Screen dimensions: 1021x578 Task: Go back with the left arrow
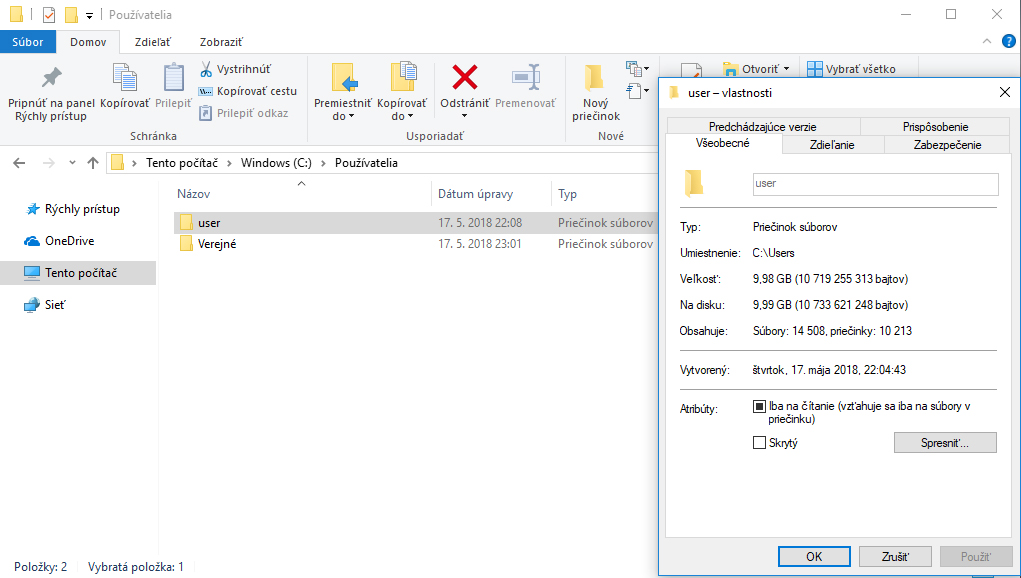pos(20,163)
